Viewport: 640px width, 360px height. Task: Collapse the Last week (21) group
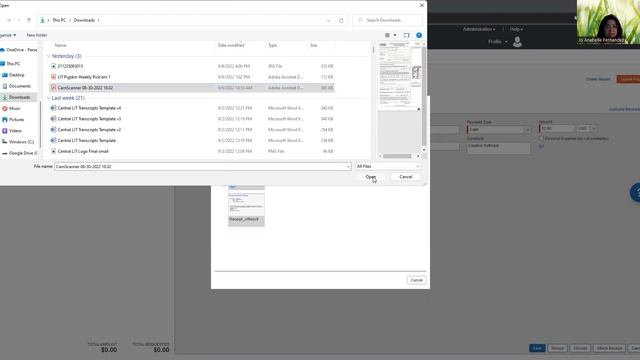pos(48,98)
